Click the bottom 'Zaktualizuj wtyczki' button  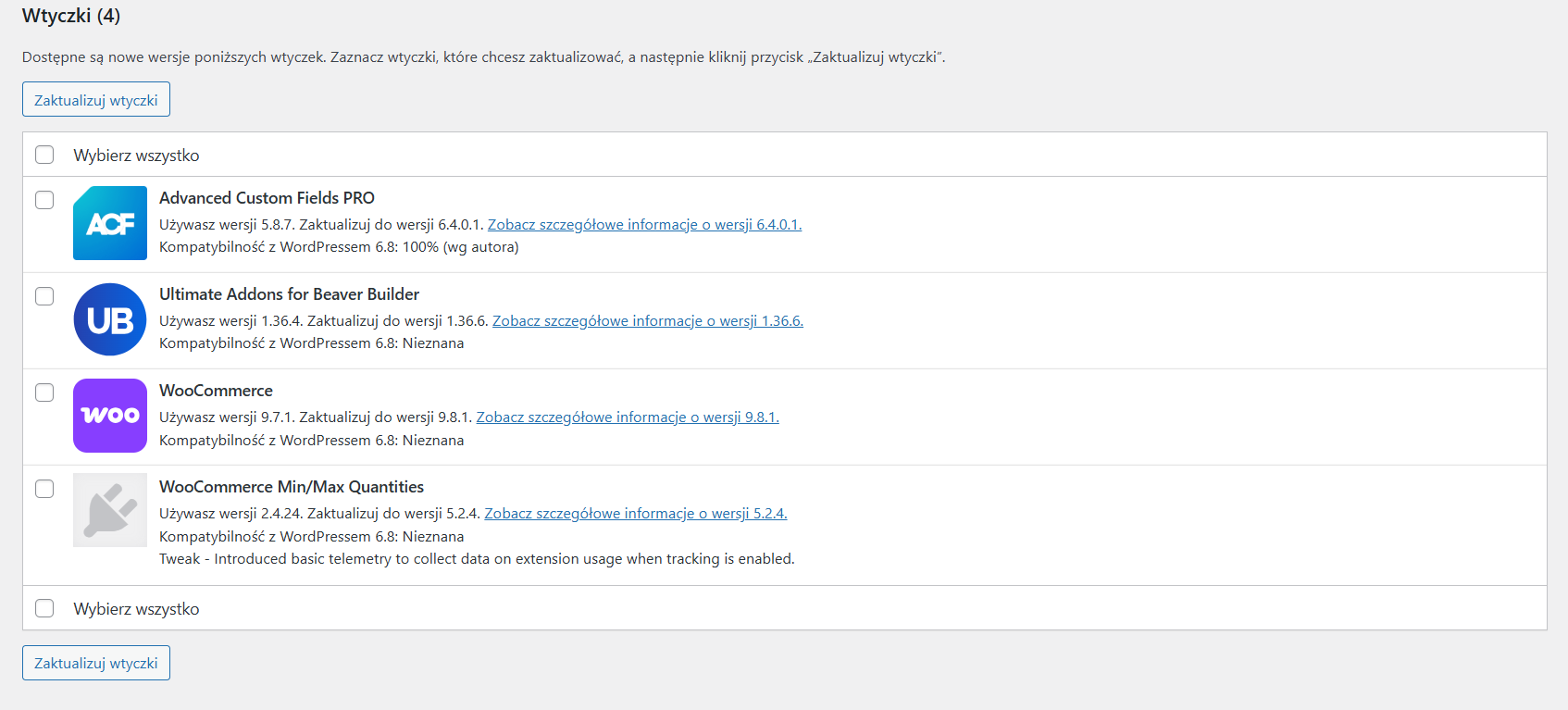(96, 663)
